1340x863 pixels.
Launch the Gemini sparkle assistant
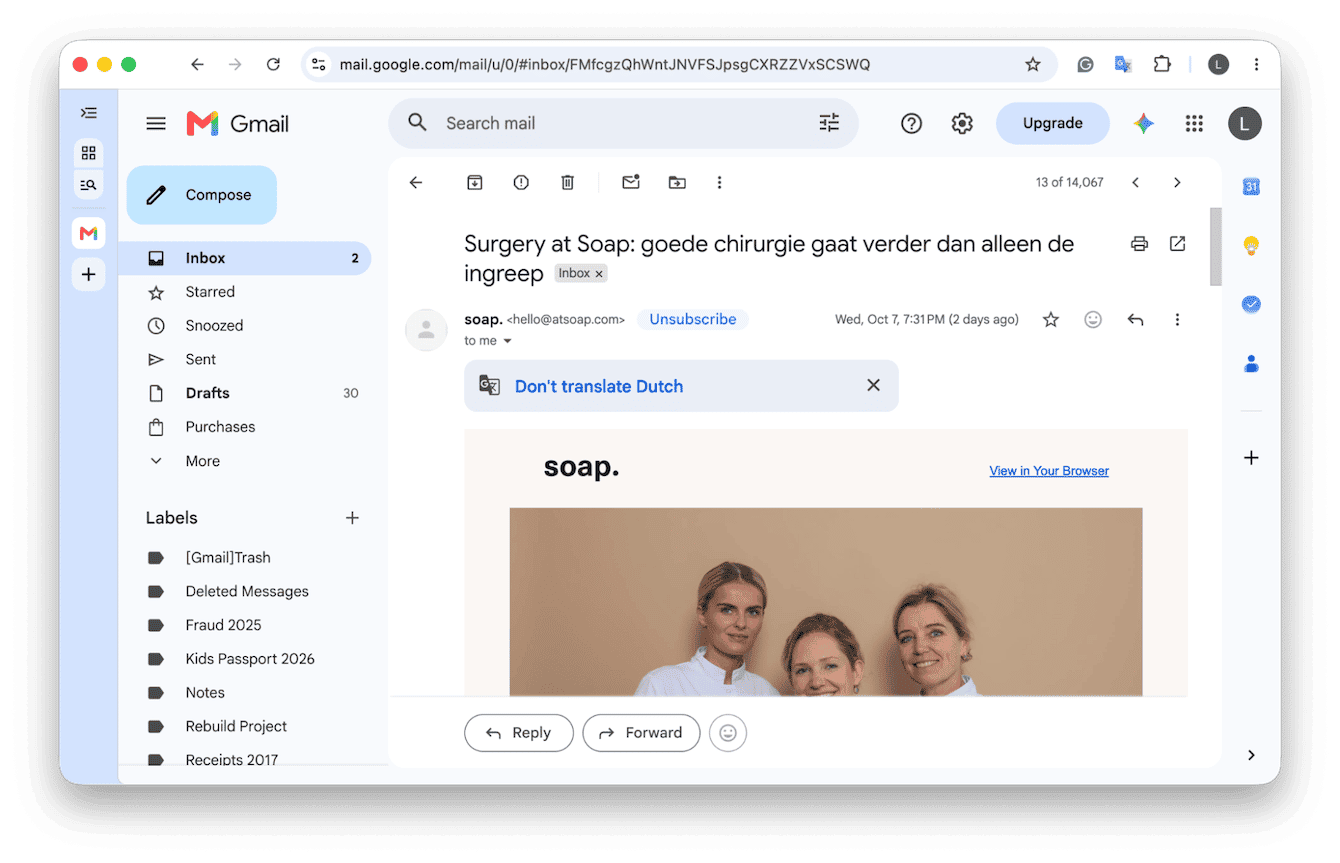pyautogui.click(x=1144, y=123)
